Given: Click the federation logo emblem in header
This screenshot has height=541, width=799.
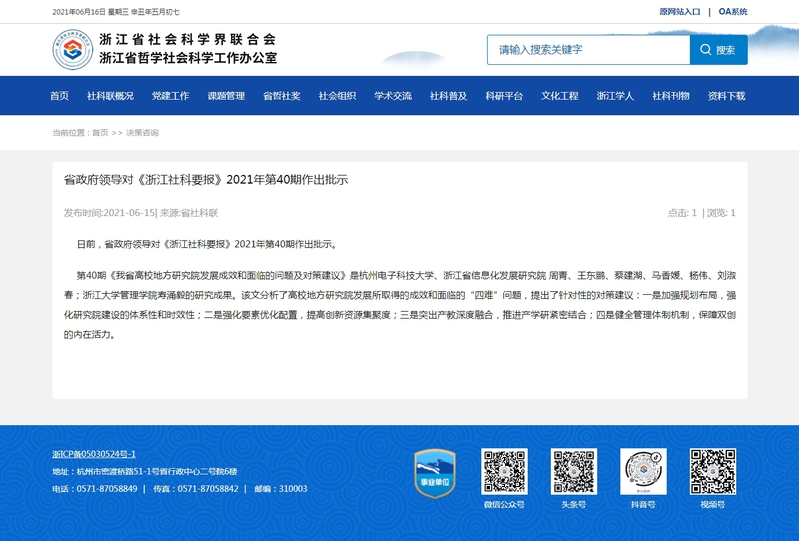Looking at the screenshot, I should pos(73,50).
